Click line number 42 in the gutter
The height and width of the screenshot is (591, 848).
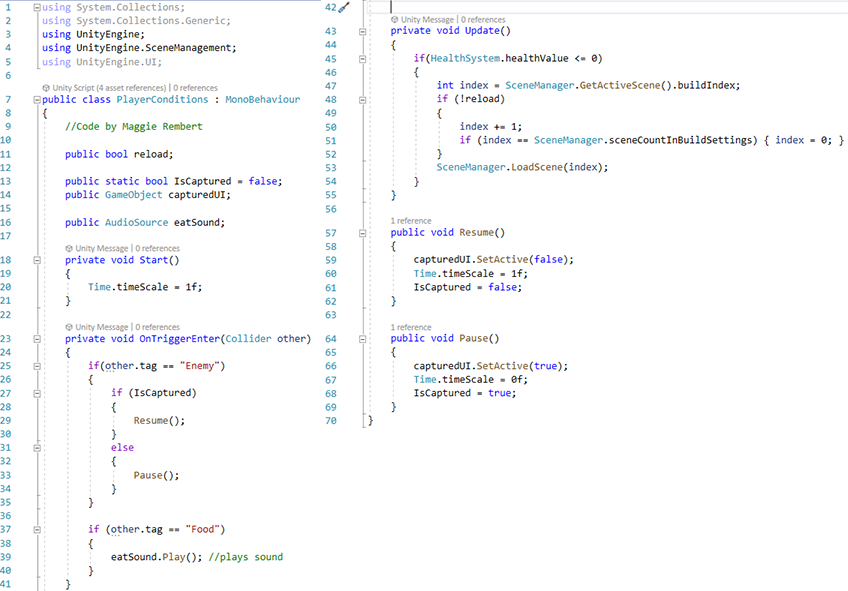pos(330,8)
